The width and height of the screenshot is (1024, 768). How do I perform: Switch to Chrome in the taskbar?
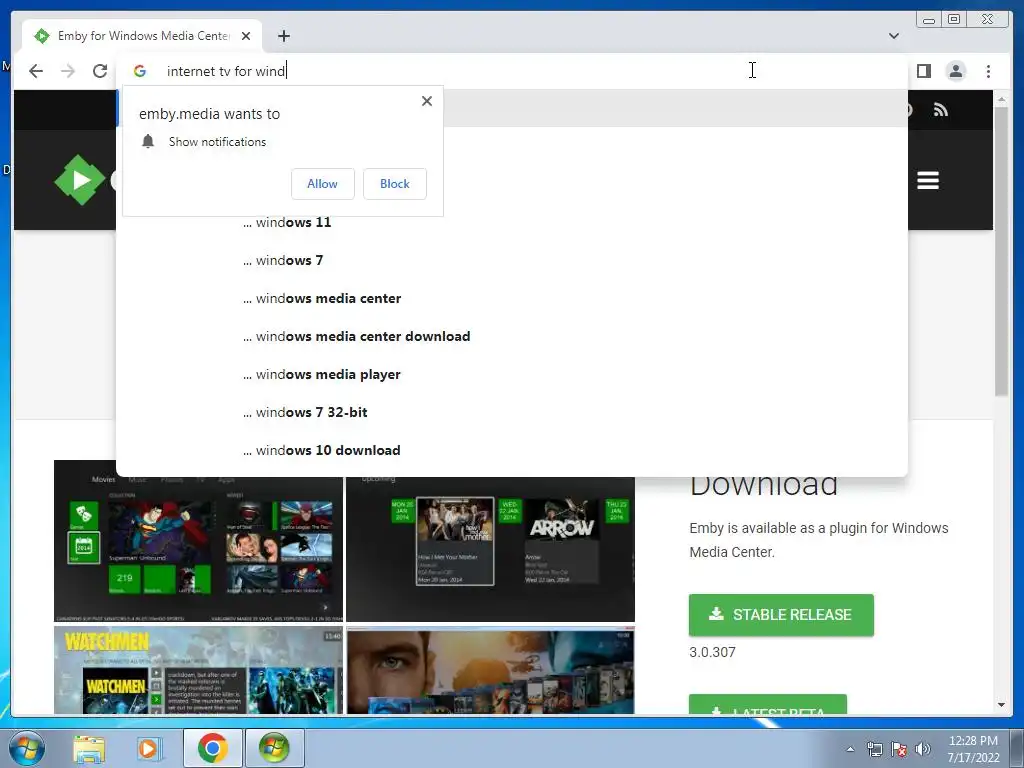point(212,748)
